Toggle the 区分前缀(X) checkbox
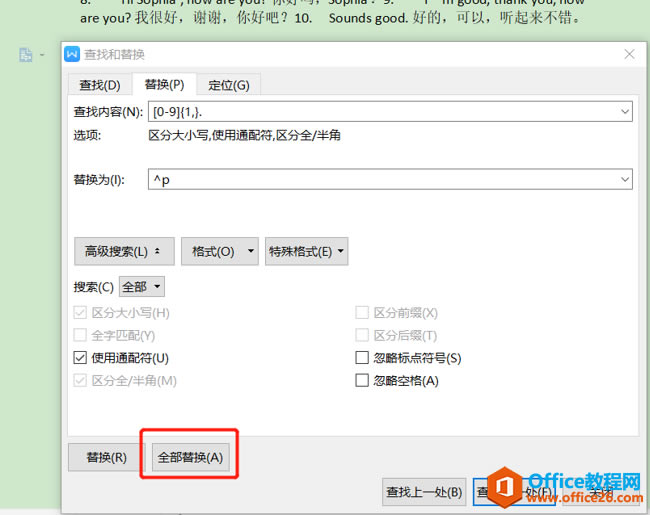This screenshot has height=515, width=650. click(x=362, y=313)
